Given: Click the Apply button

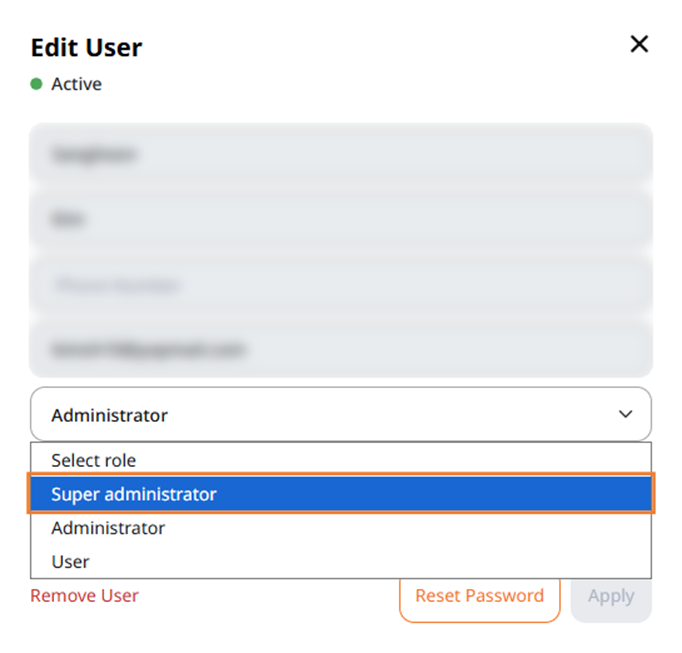Looking at the screenshot, I should point(611,597).
